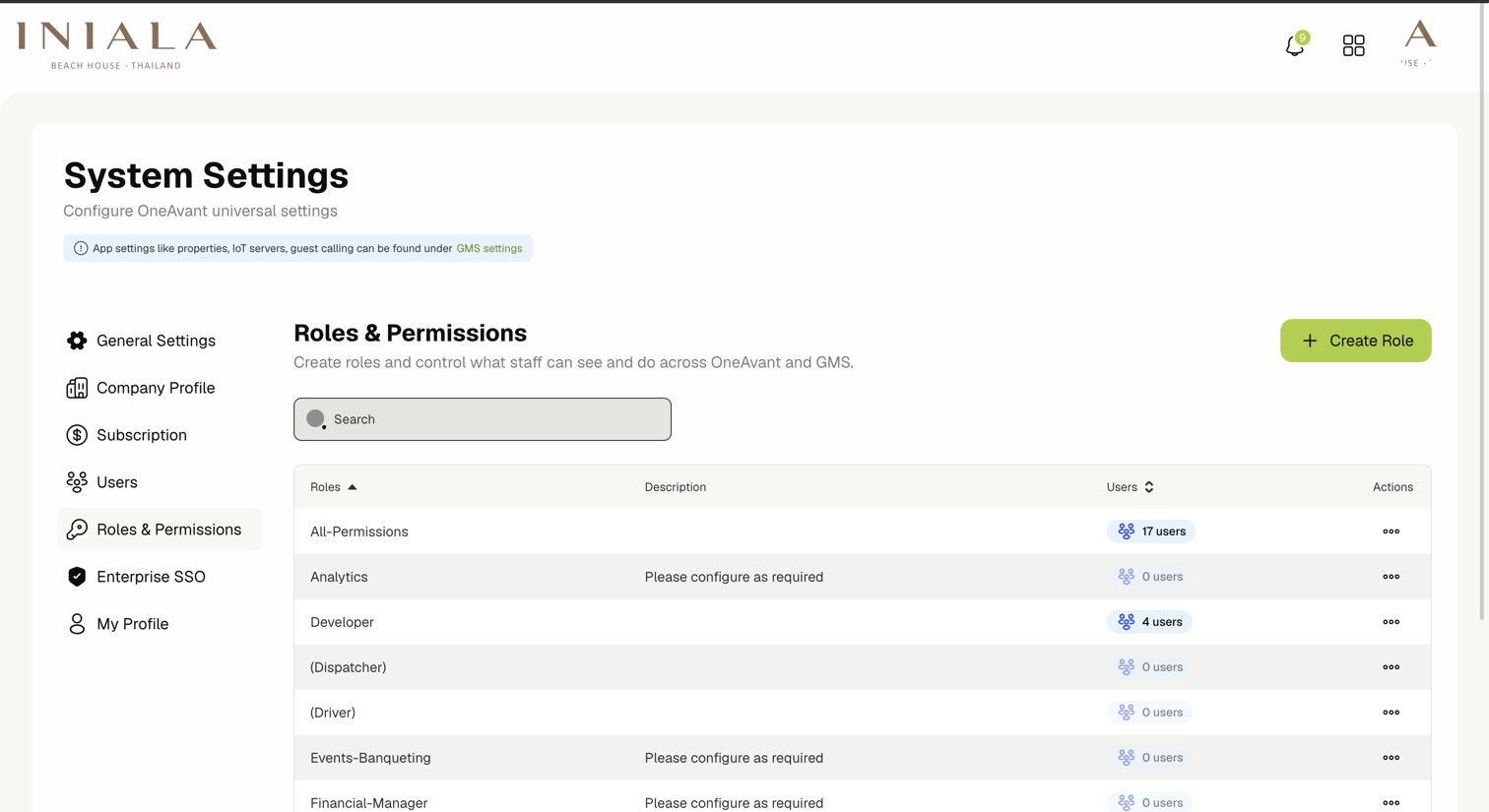Select the All-Permissions role name
Viewport: 1489px width, 812px height.
tap(358, 531)
